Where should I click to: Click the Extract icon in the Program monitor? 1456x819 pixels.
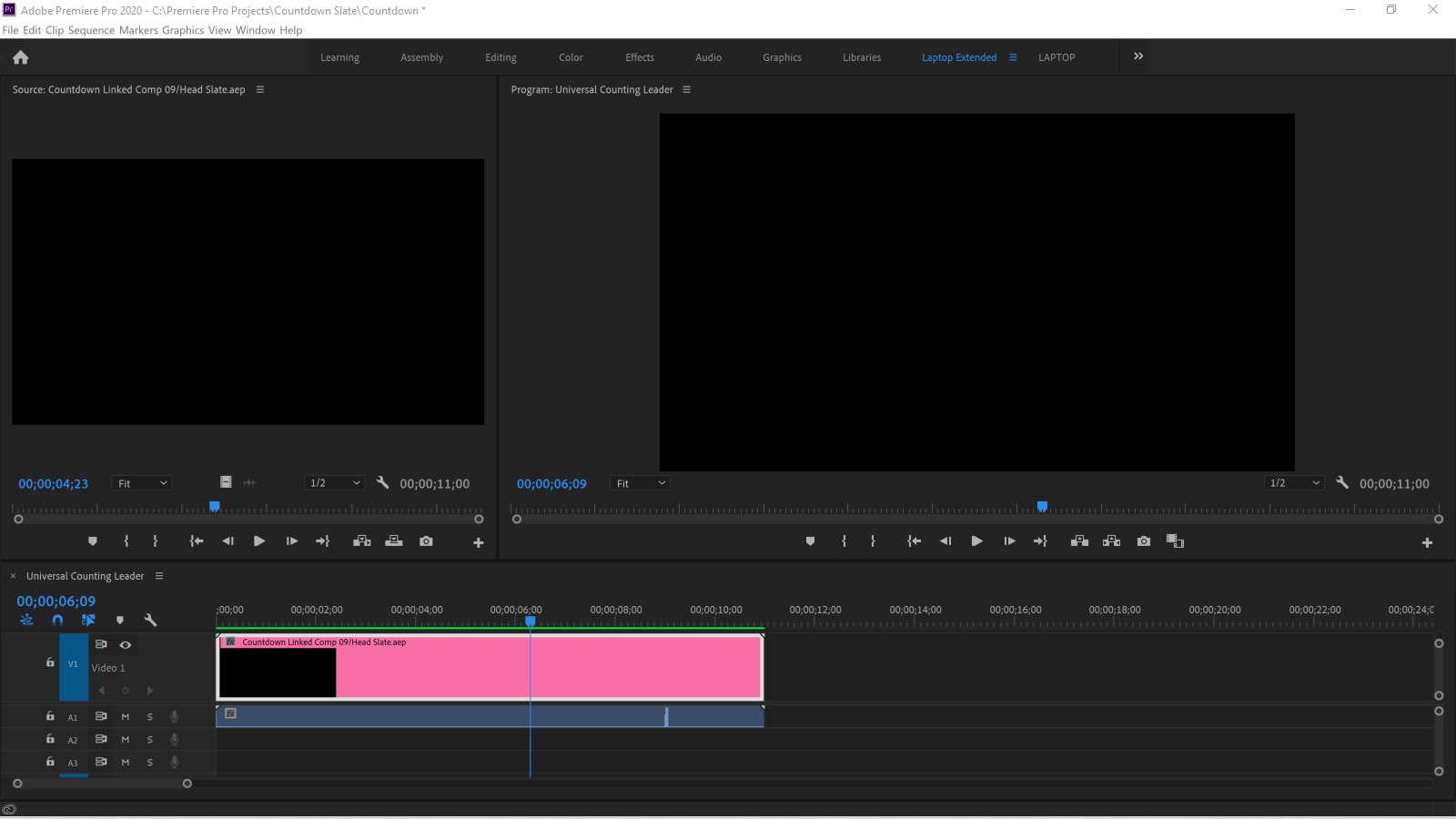1111,541
